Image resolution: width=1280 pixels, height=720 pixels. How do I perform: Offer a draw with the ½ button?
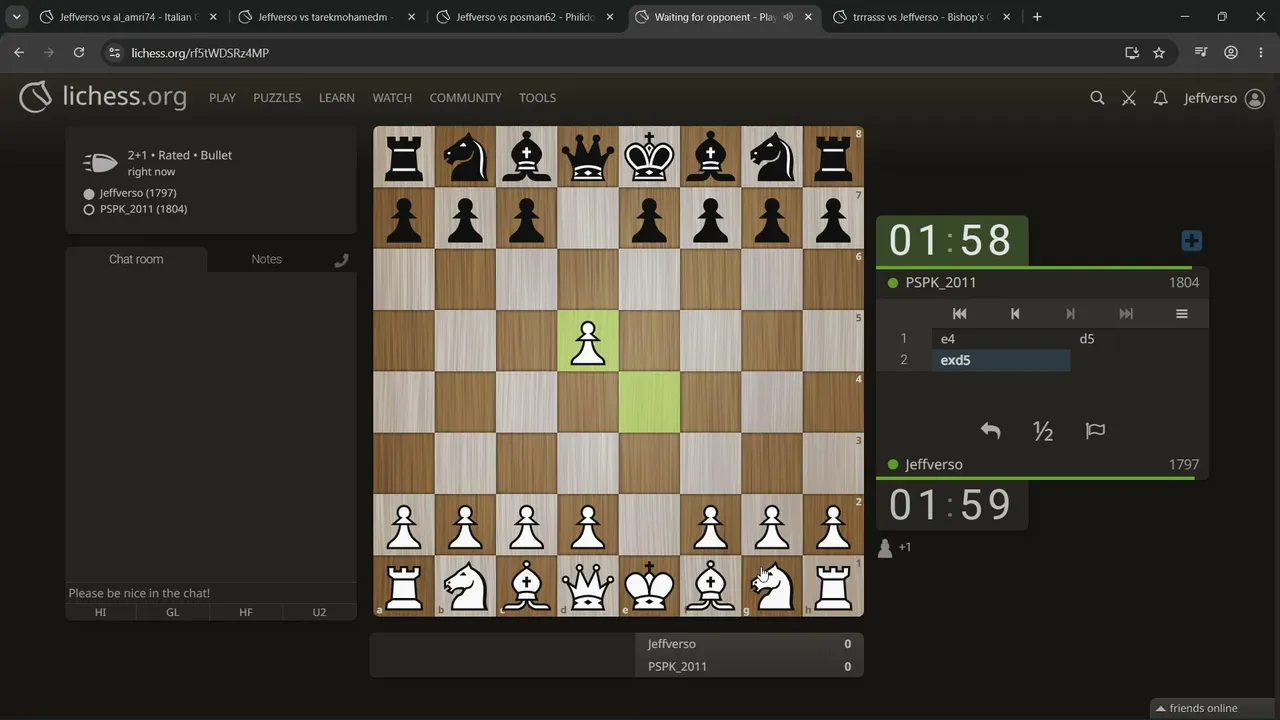1043,431
